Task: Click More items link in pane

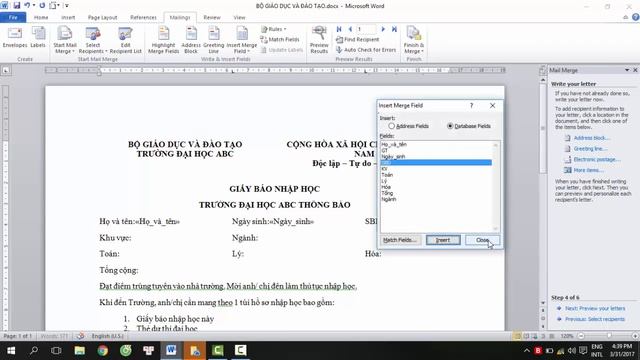Action: click(588, 170)
